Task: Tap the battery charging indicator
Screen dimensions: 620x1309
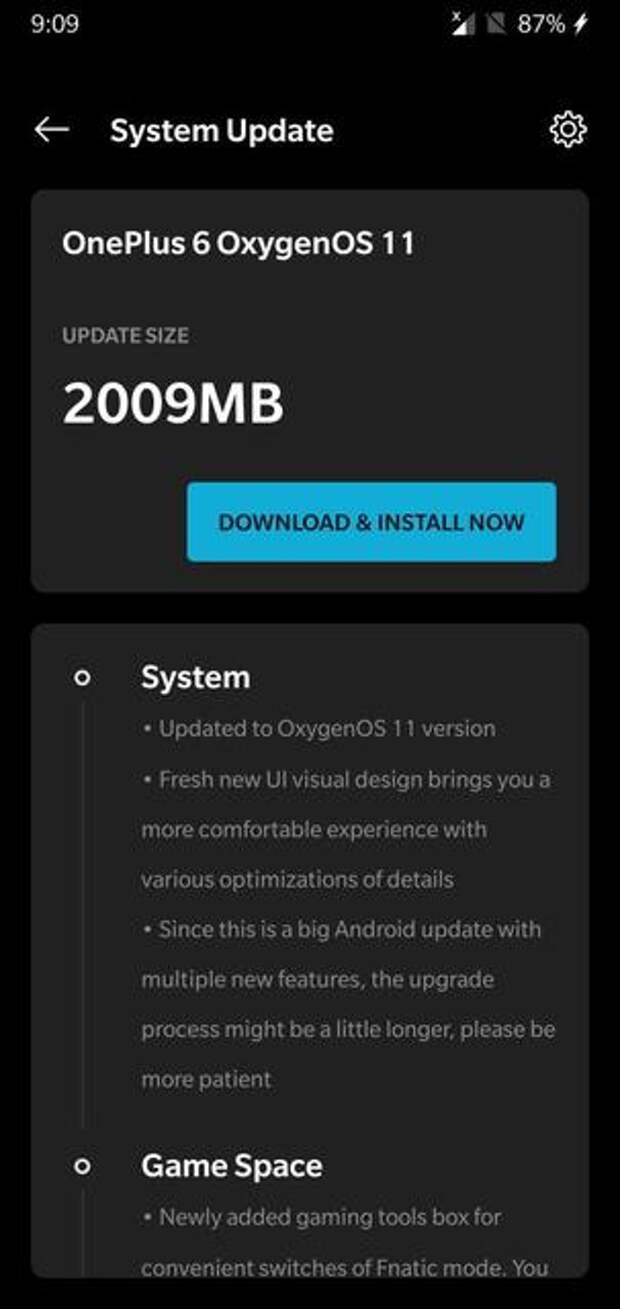Action: (582, 24)
